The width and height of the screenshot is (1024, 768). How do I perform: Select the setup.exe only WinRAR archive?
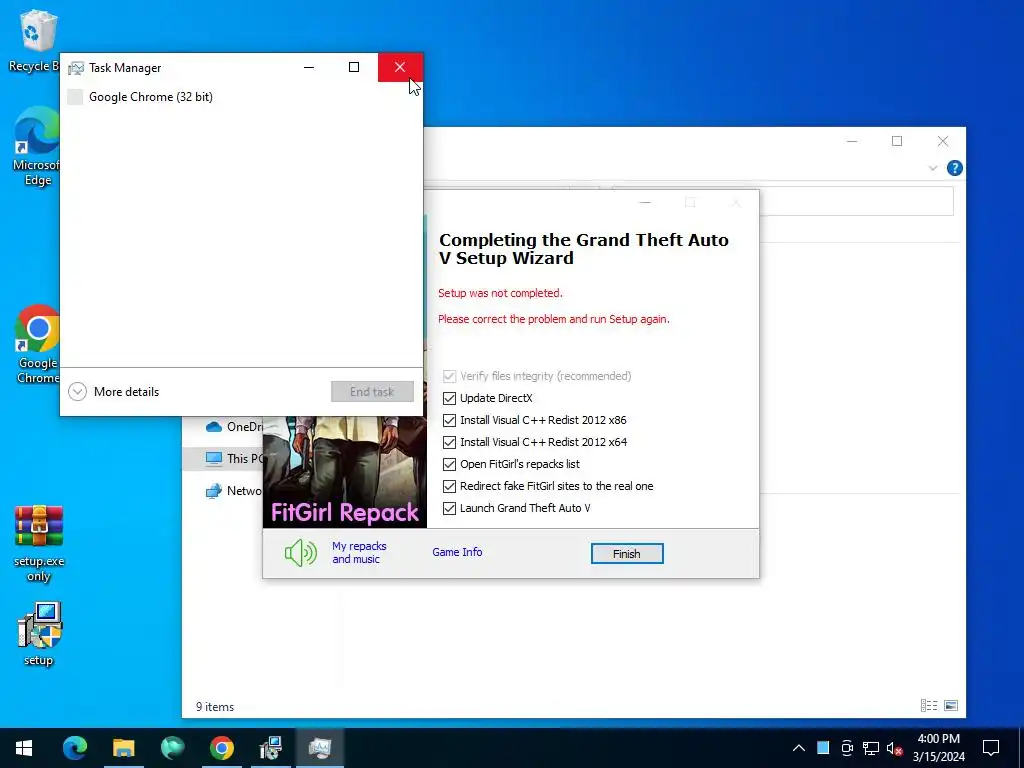39,542
